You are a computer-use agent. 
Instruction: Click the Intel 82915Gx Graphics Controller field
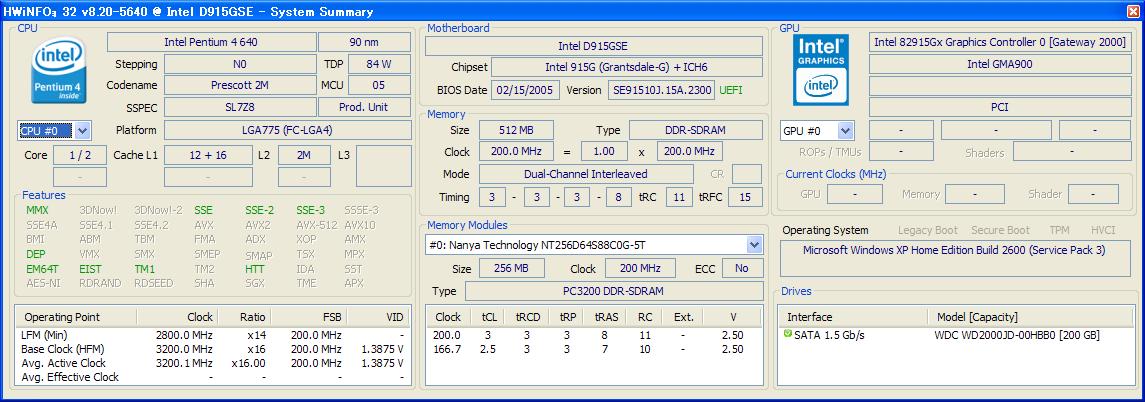(x=1000, y=42)
